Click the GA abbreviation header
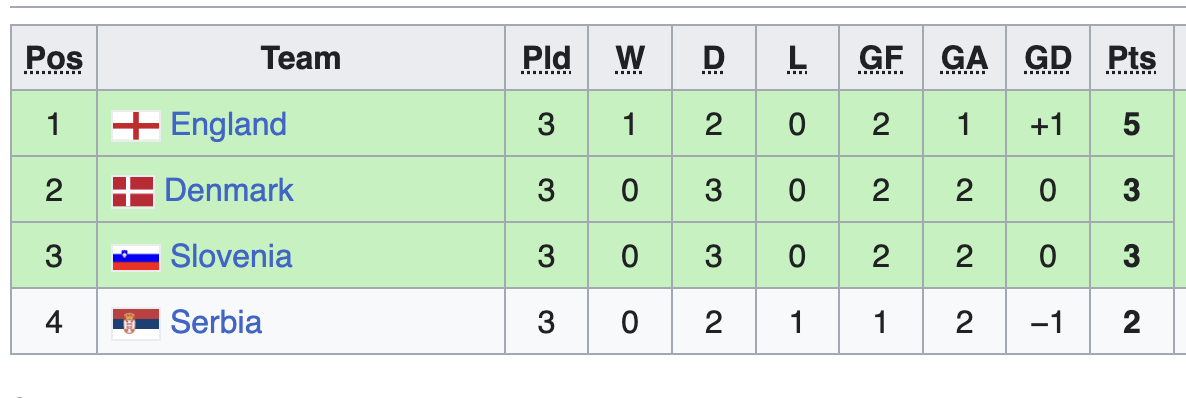1186x398 pixels. click(x=964, y=58)
